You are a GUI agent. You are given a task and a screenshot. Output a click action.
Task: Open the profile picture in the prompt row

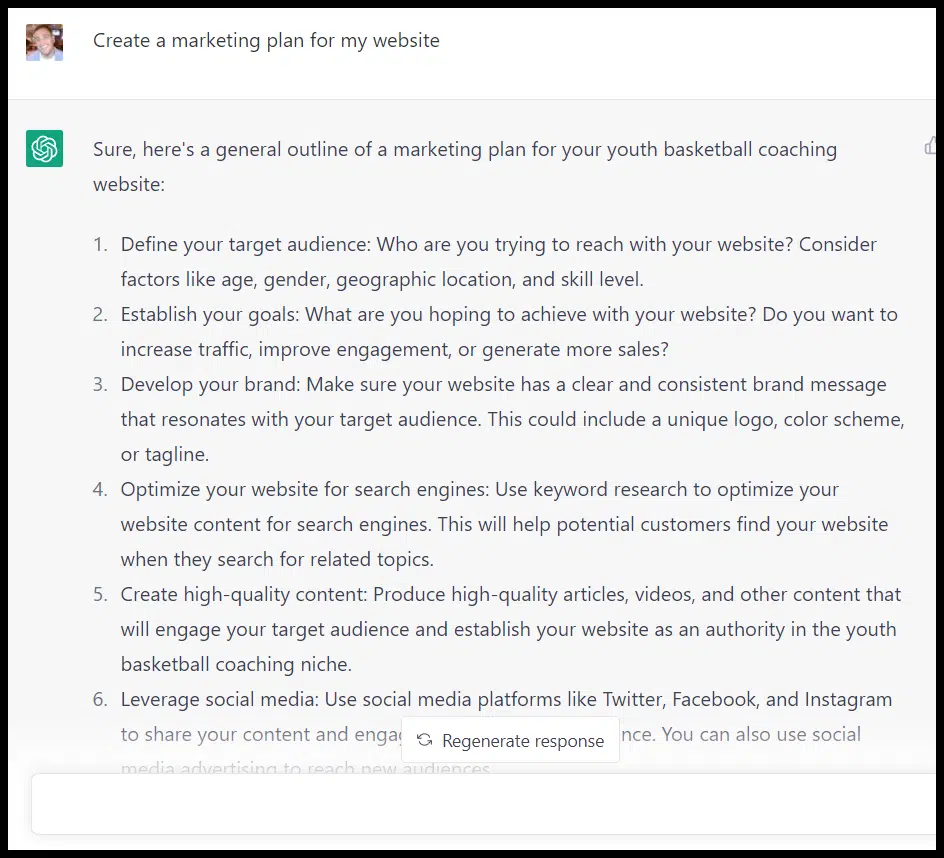click(44, 42)
